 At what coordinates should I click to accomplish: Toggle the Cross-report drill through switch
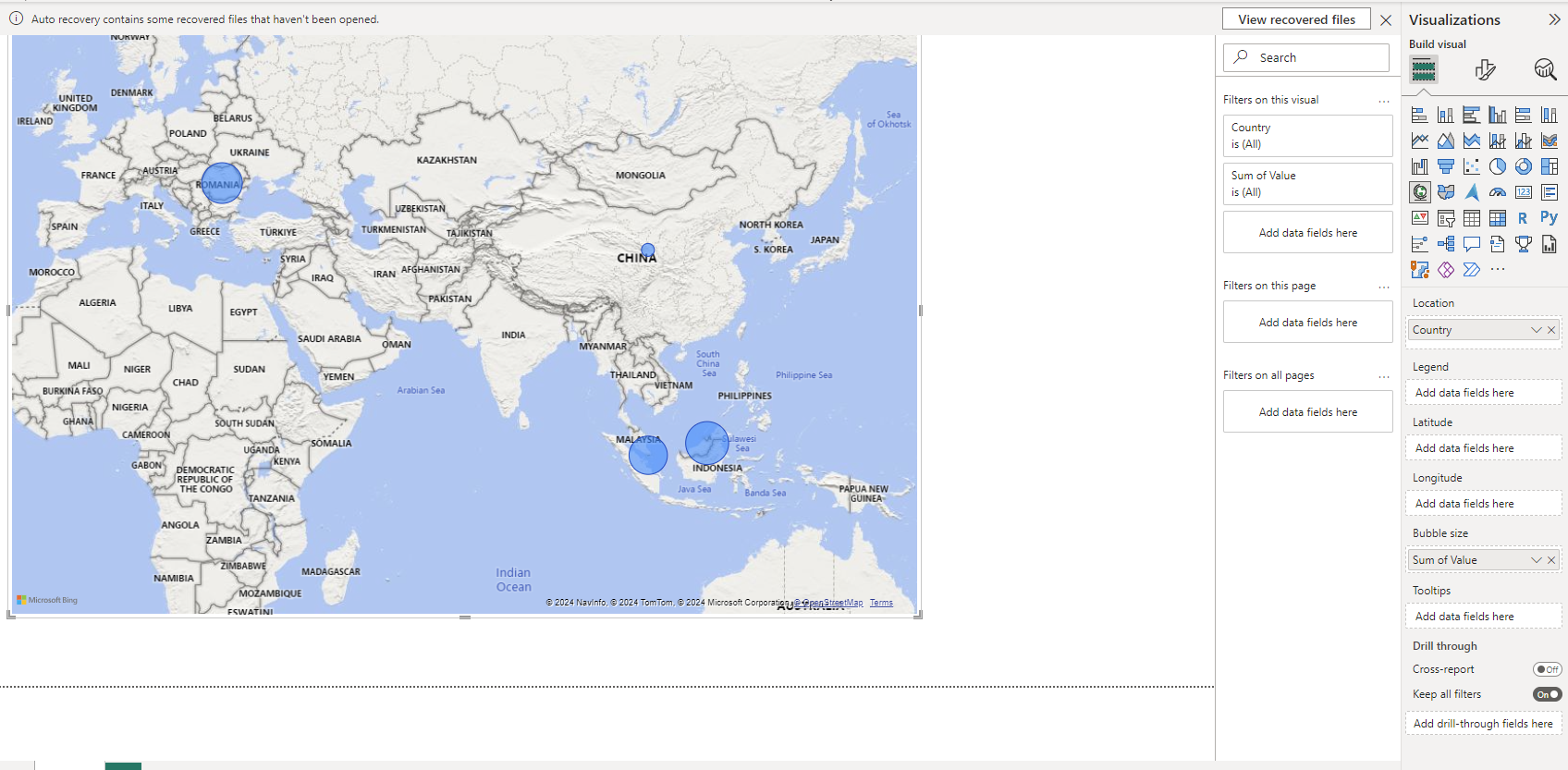click(x=1547, y=669)
